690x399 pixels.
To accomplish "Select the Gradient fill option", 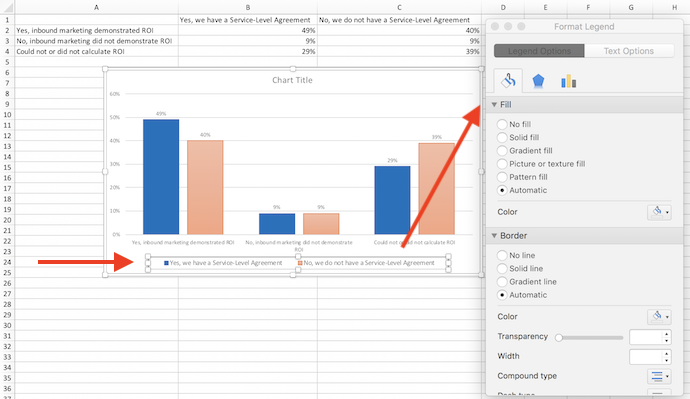I will [502, 151].
